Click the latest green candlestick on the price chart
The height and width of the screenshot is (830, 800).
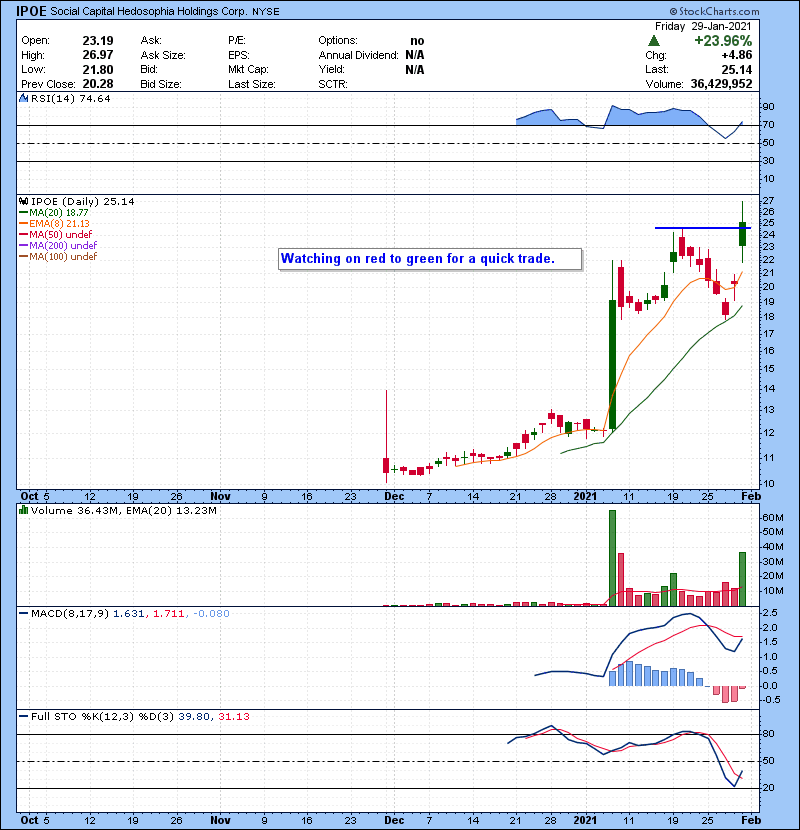point(743,234)
